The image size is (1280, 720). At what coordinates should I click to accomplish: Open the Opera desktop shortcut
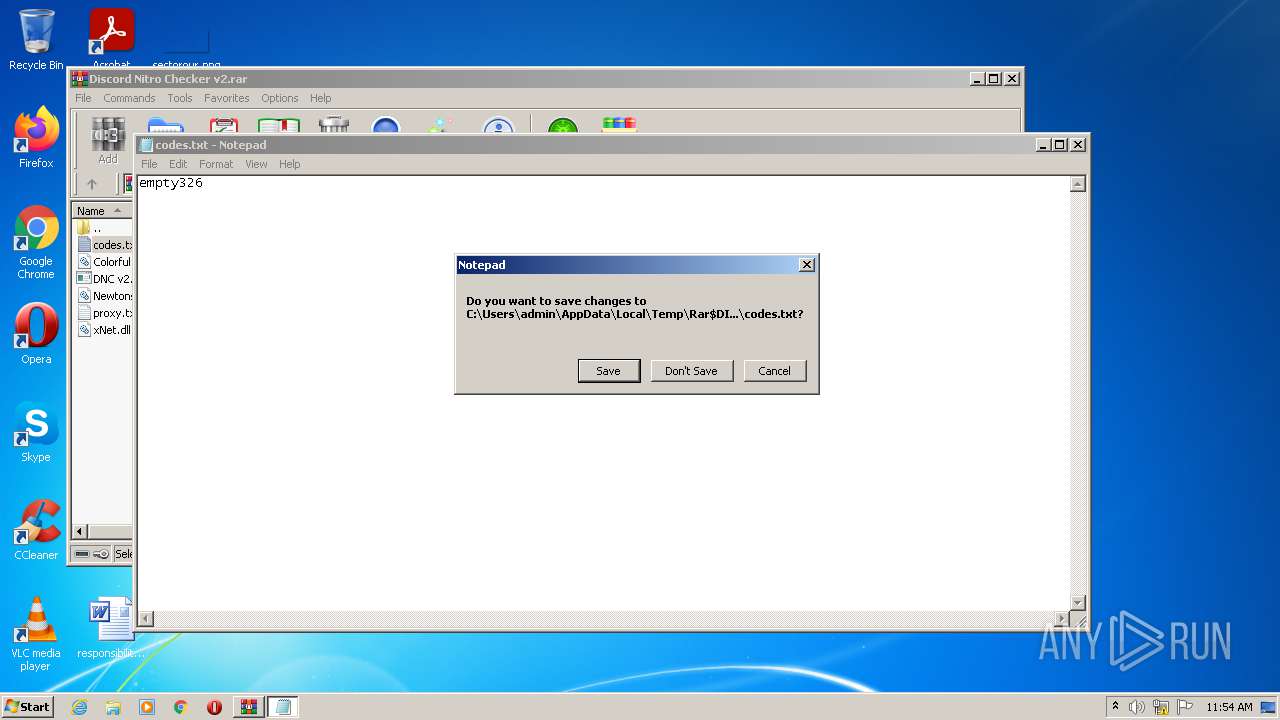pos(36,334)
